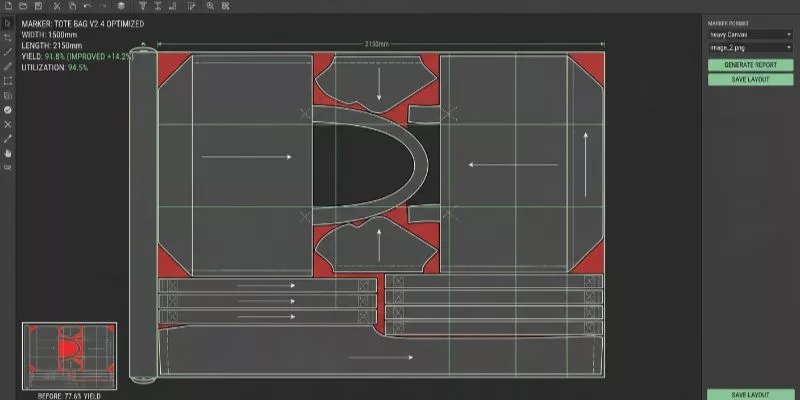This screenshot has height=400, width=800.
Task: Select the eyedropper tool
Action: coord(8,139)
